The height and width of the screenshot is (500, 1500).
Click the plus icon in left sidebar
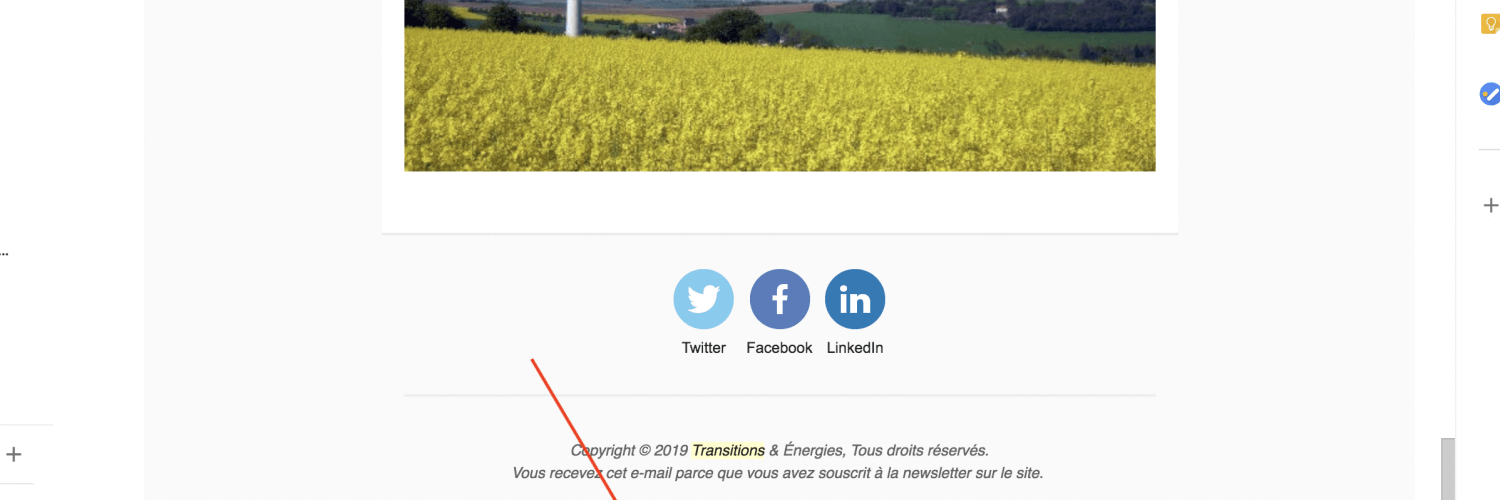click(14, 454)
